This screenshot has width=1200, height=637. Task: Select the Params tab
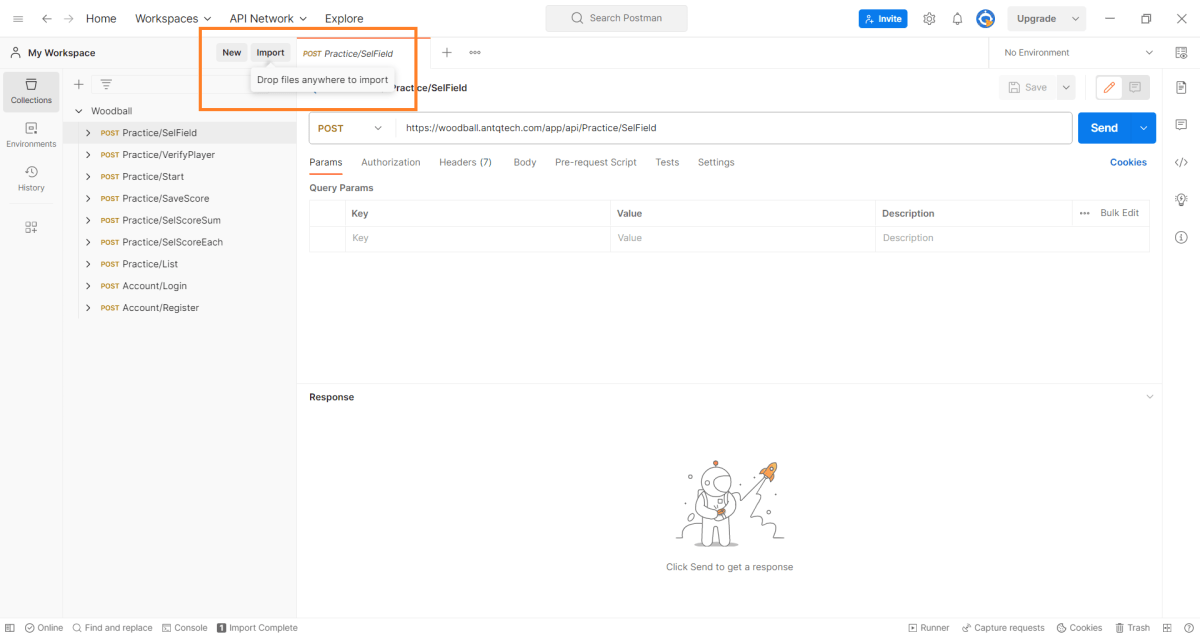(x=326, y=162)
